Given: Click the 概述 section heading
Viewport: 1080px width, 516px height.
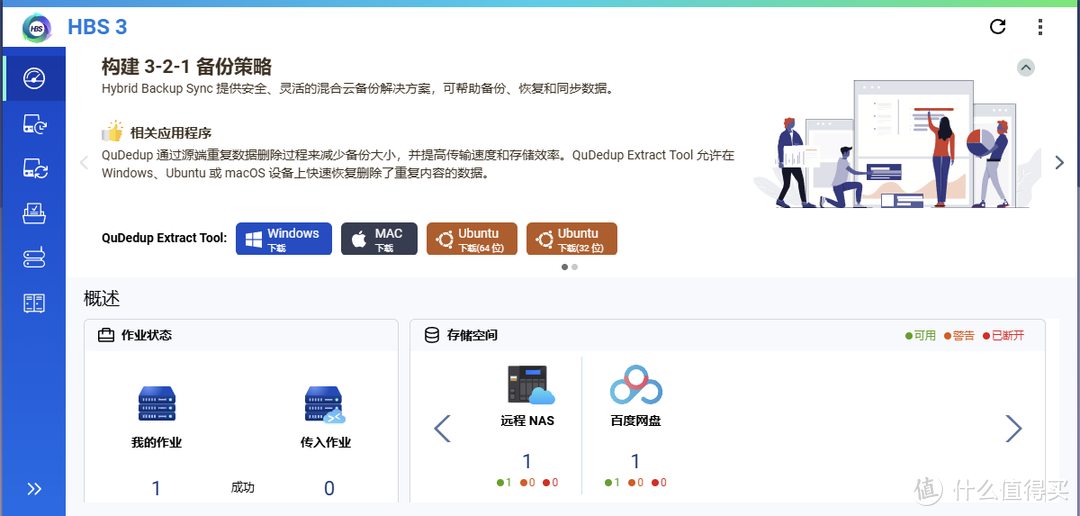Looking at the screenshot, I should 102,298.
